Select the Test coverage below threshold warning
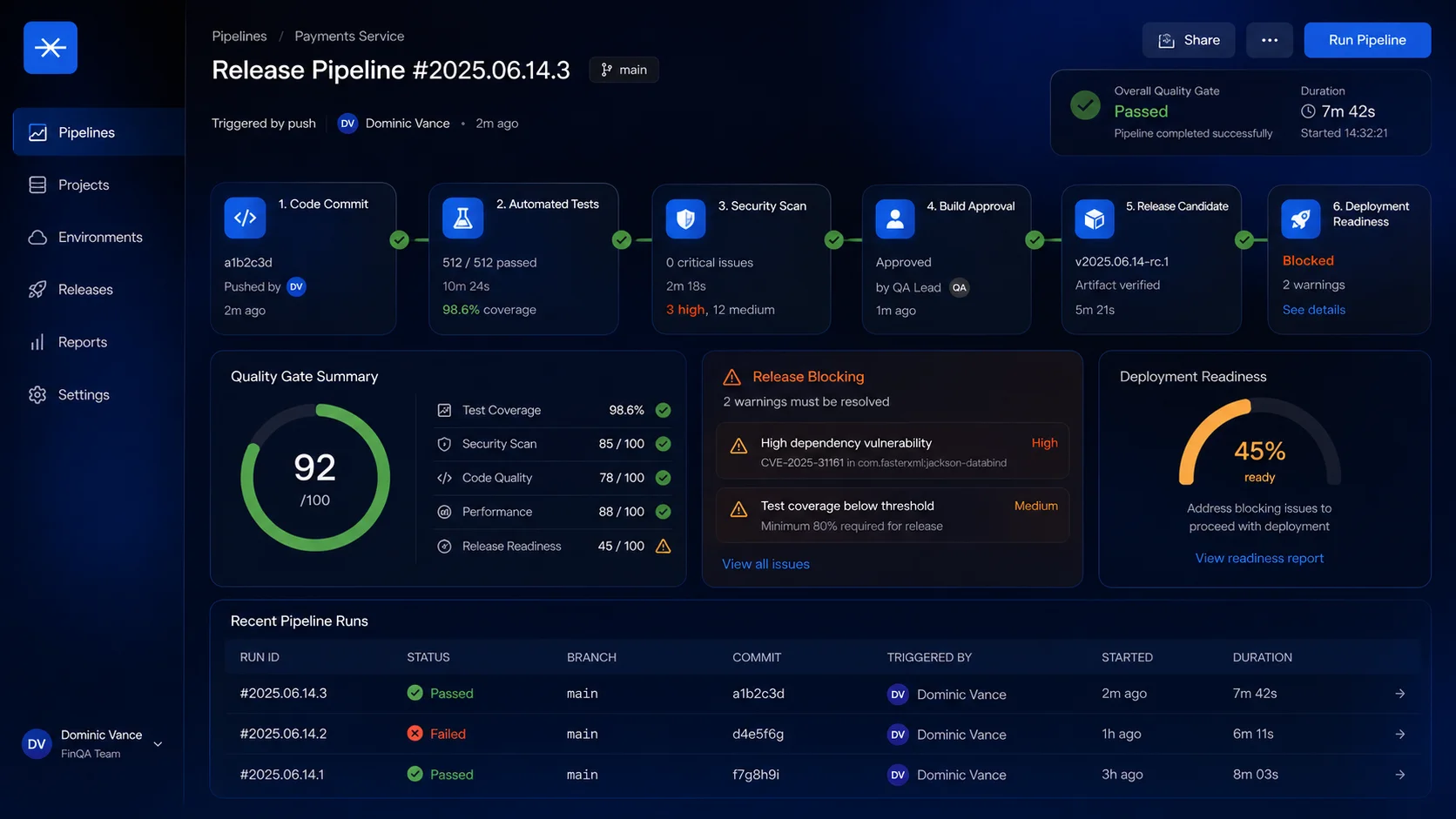 (893, 515)
